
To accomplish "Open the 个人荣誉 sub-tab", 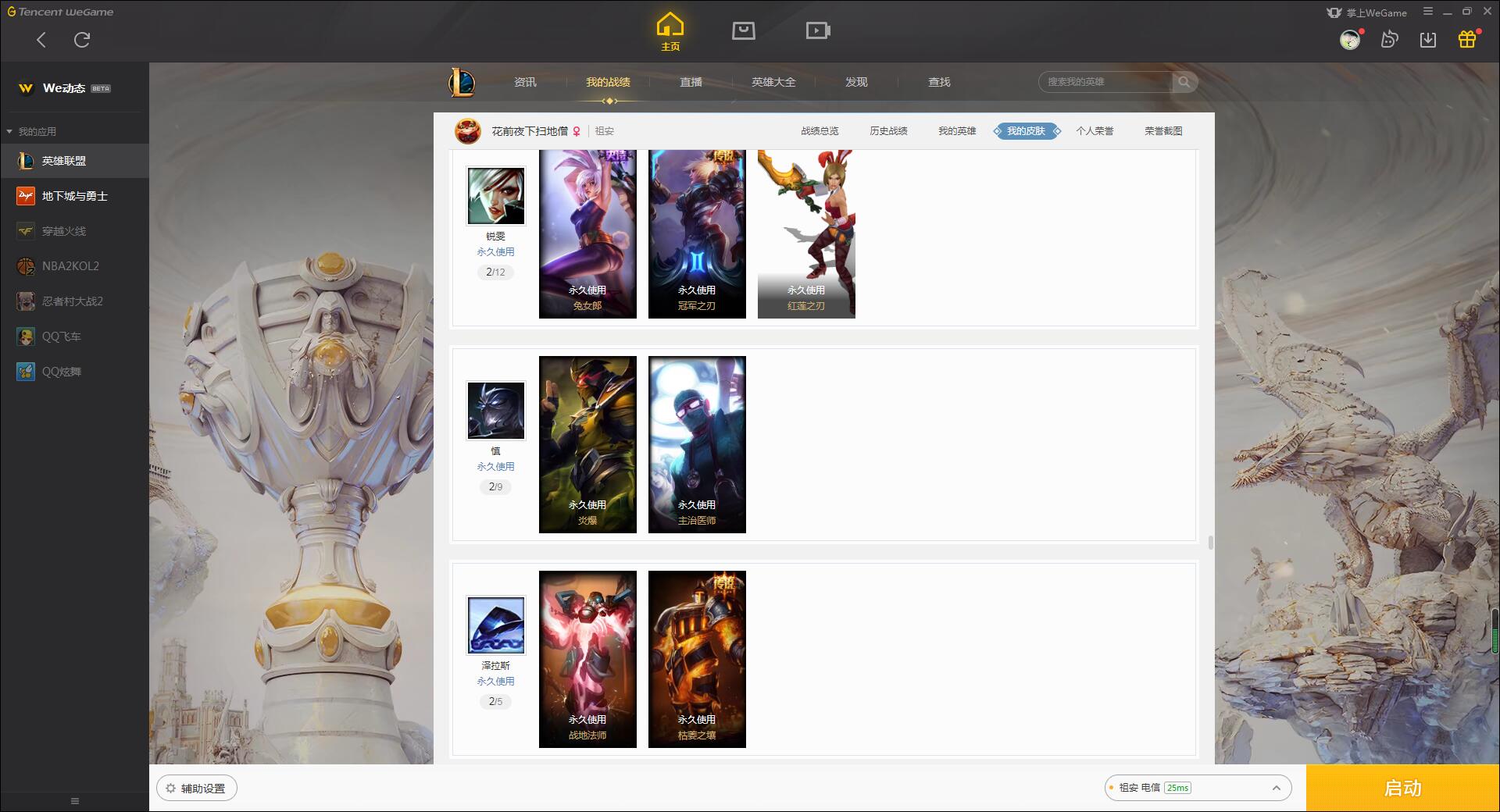I will [x=1095, y=131].
